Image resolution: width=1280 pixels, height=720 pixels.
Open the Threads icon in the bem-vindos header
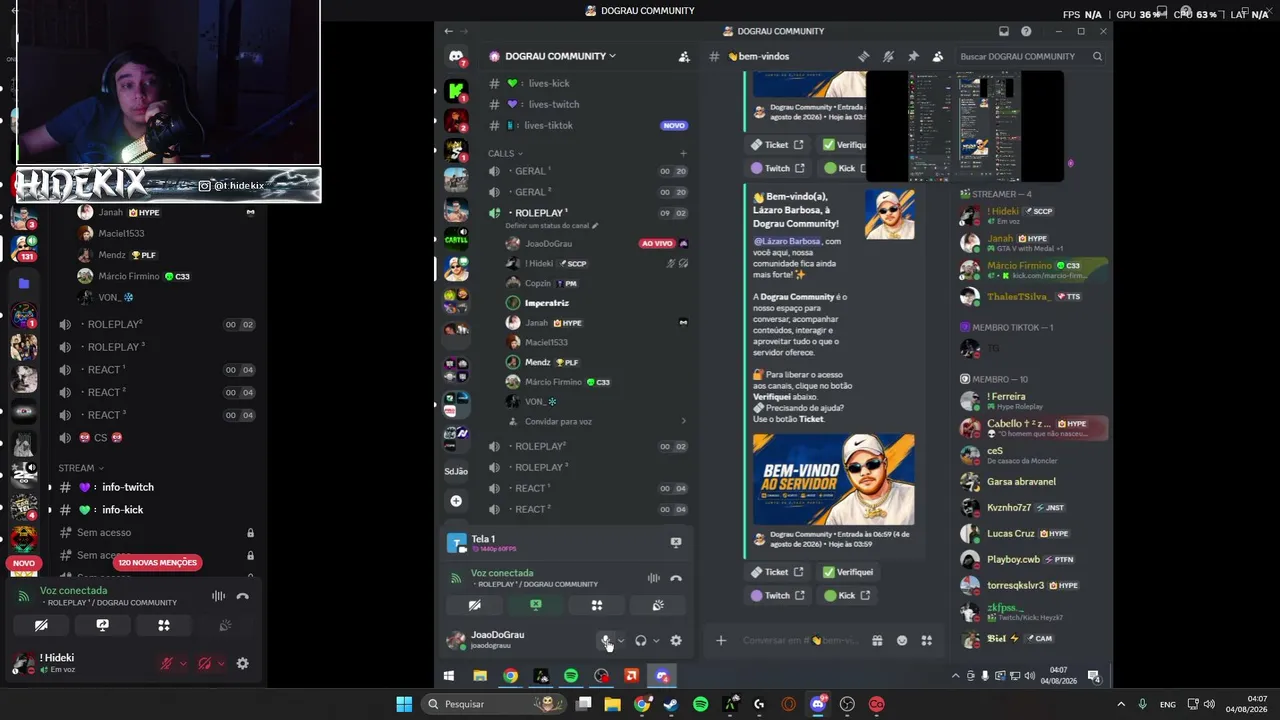[864, 57]
